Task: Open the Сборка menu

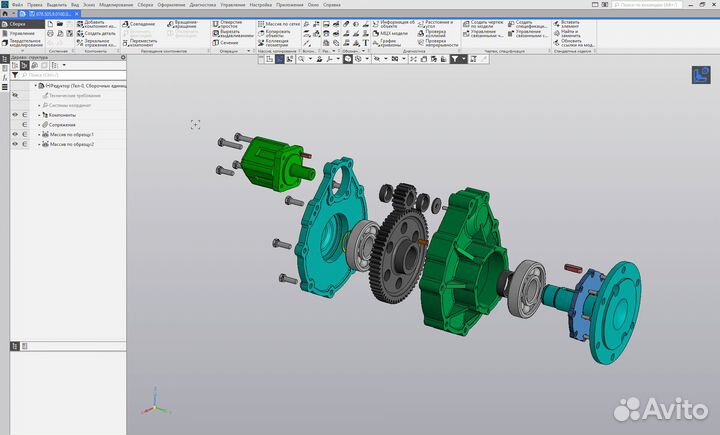Action: click(x=145, y=5)
